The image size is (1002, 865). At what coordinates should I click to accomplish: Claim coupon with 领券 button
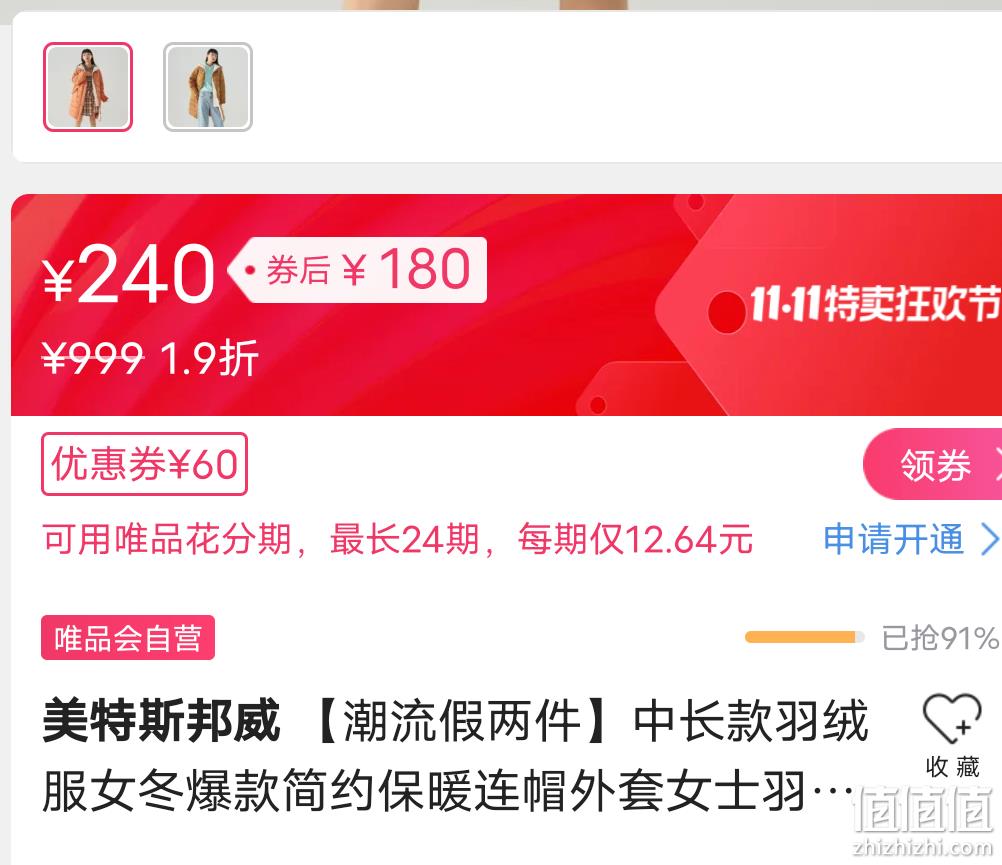(932, 464)
